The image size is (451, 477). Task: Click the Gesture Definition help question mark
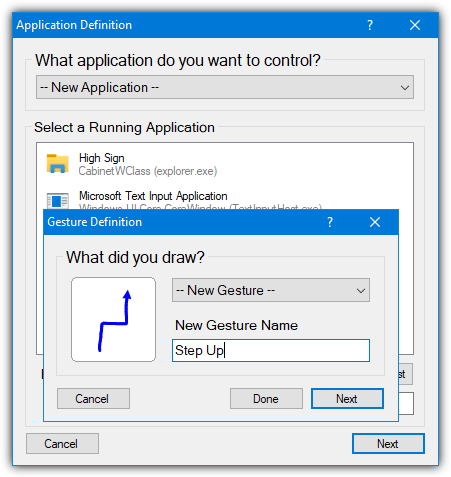(330, 222)
